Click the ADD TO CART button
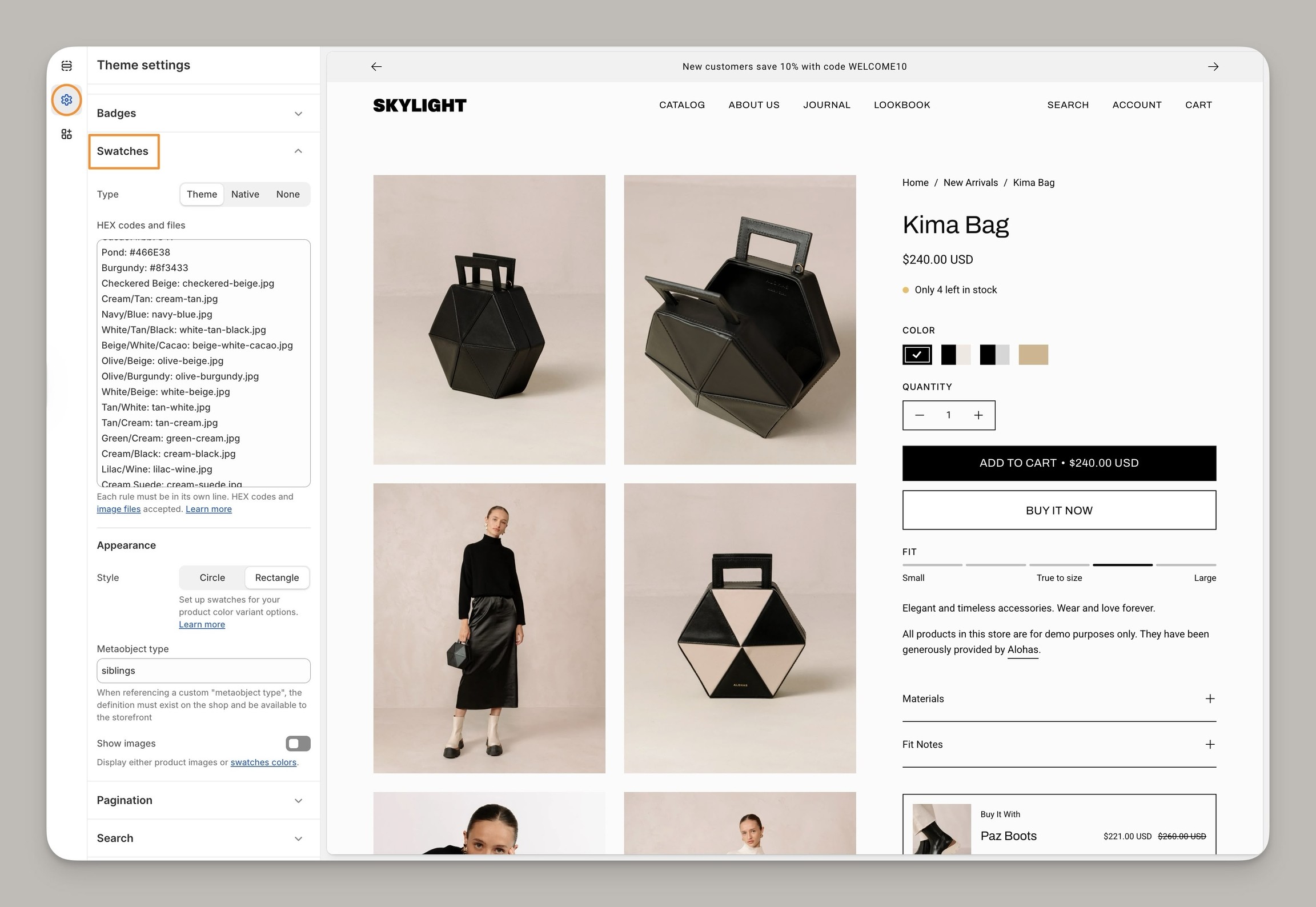Screen dimensions: 1316x907 1058,463
